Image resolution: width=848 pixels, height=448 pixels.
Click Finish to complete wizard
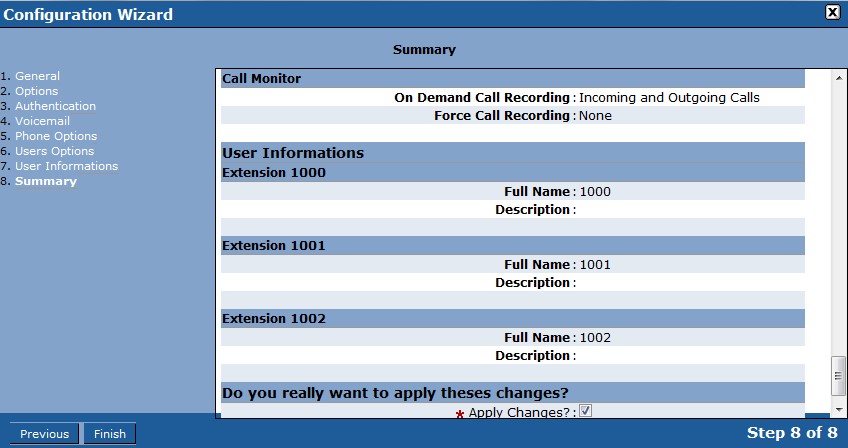pyautogui.click(x=110, y=434)
